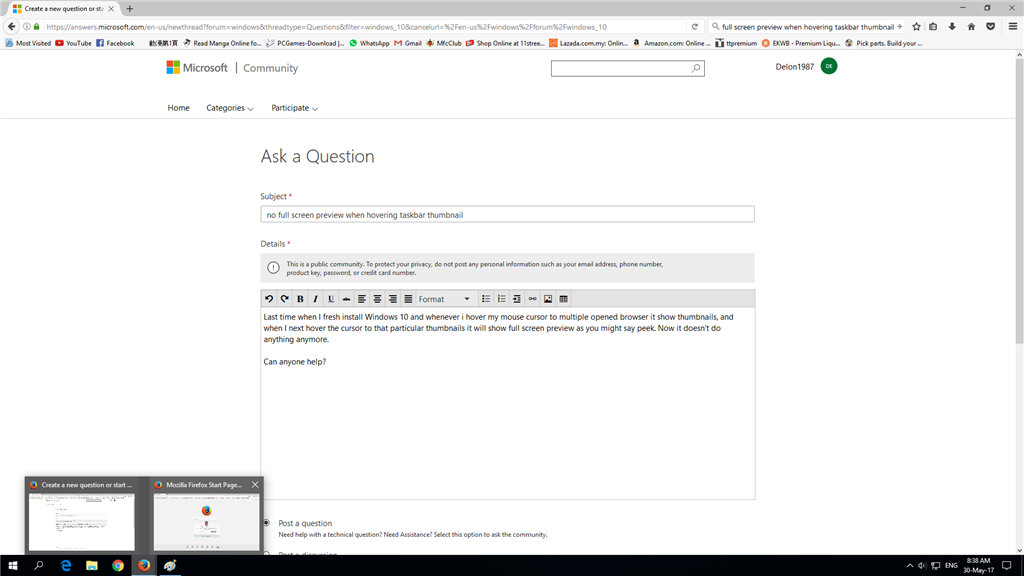The height and width of the screenshot is (576, 1024).
Task: Insert a hyperlink from the toolbar
Action: point(532,299)
